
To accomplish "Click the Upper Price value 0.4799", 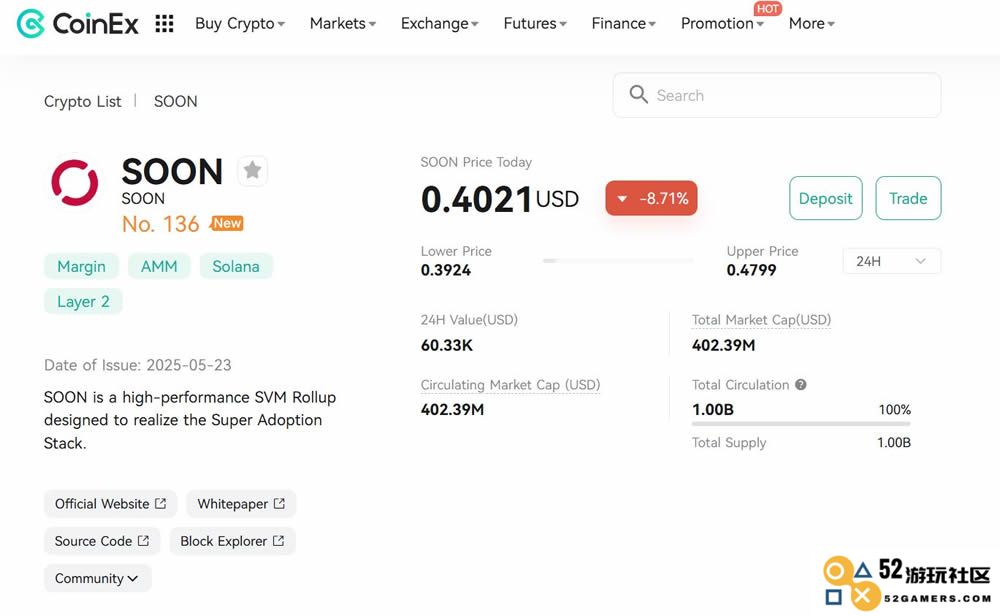I will point(751,270).
